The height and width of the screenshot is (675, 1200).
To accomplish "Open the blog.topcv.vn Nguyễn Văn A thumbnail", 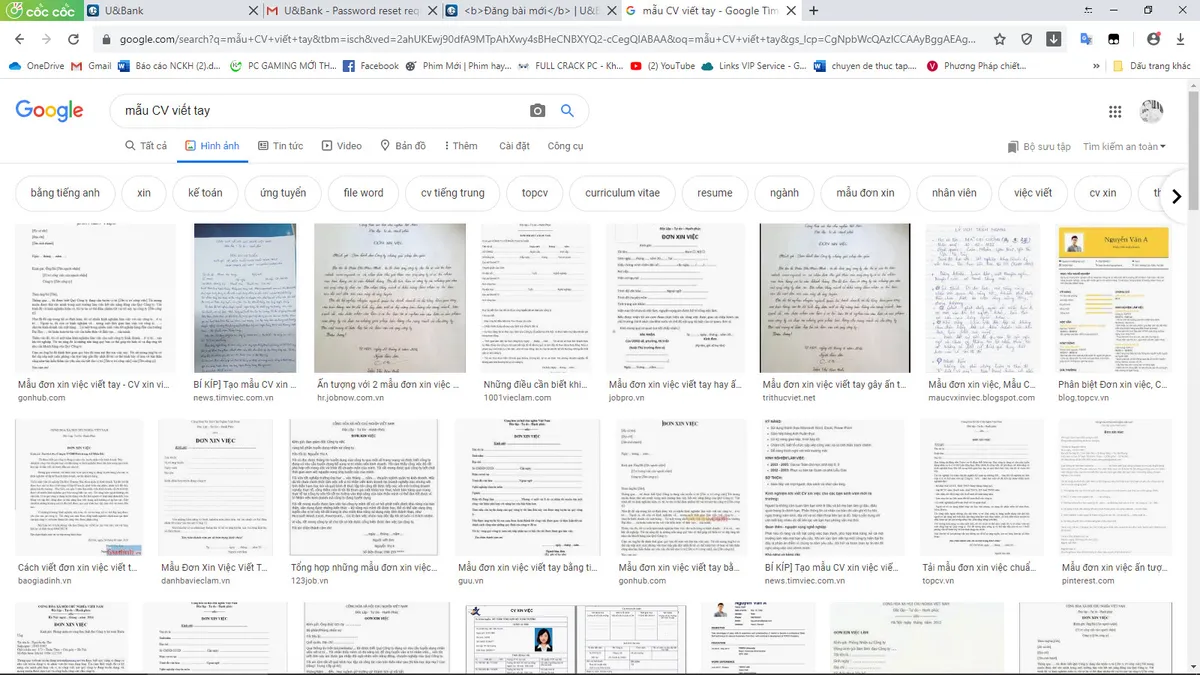I will [x=1115, y=298].
